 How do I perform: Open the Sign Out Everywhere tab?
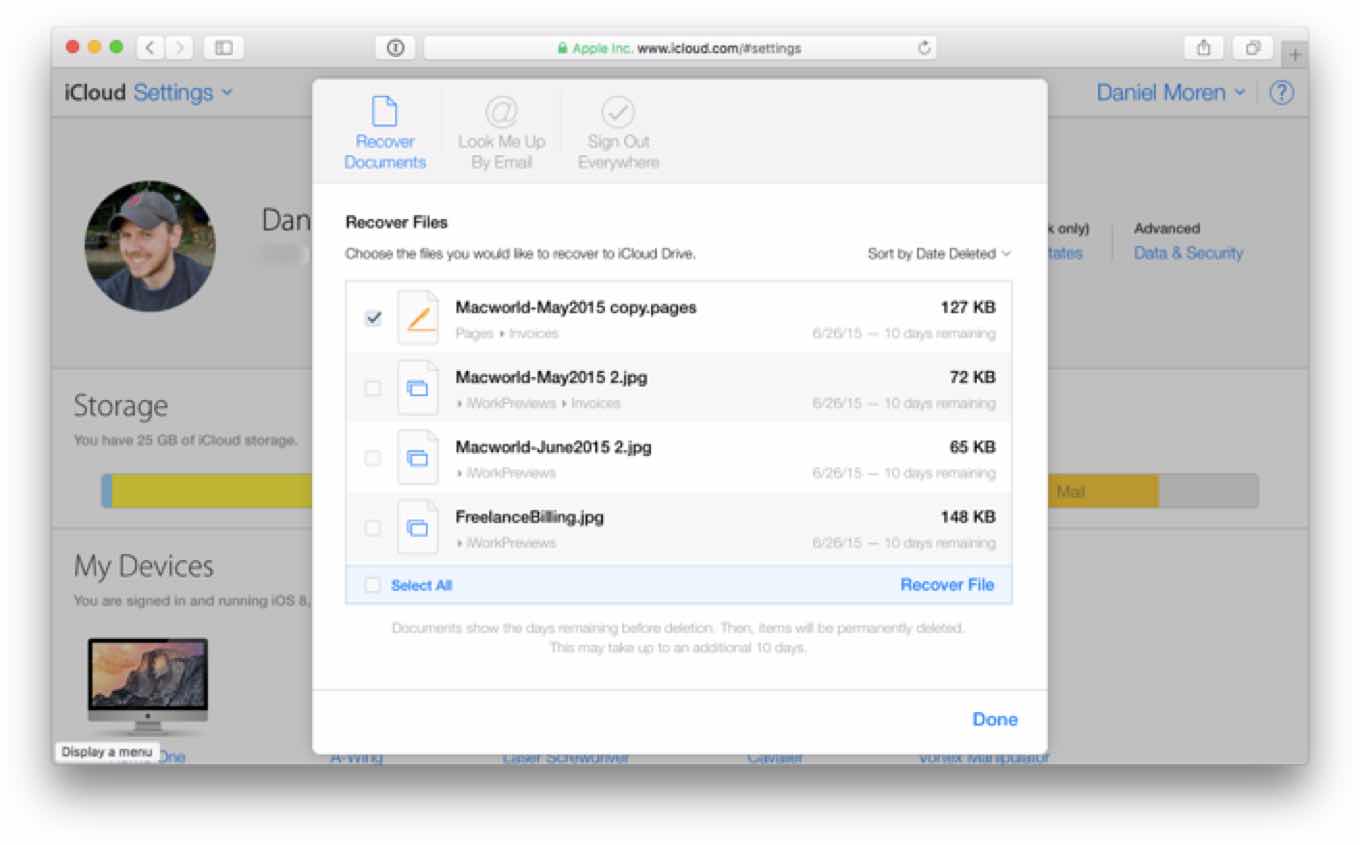(x=618, y=133)
